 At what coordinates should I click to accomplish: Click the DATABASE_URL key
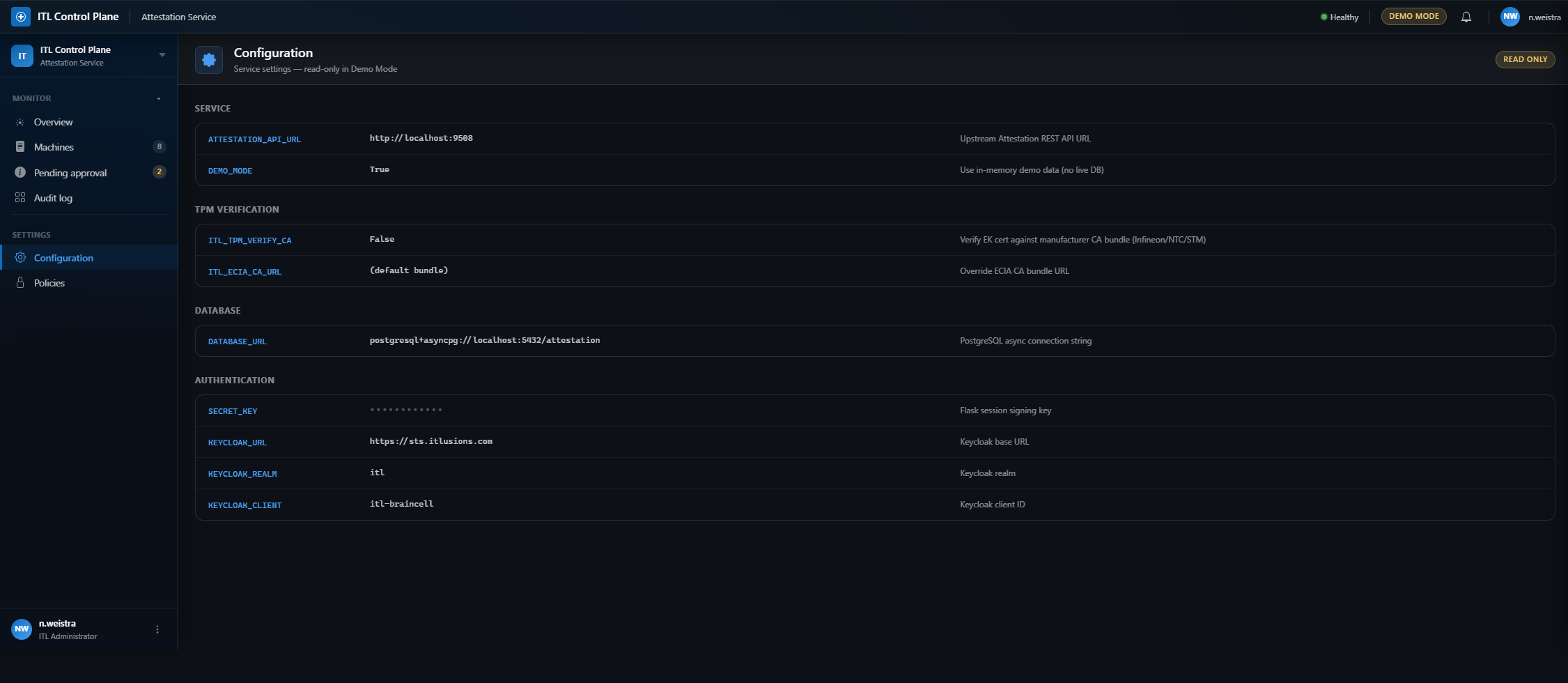[x=237, y=341]
